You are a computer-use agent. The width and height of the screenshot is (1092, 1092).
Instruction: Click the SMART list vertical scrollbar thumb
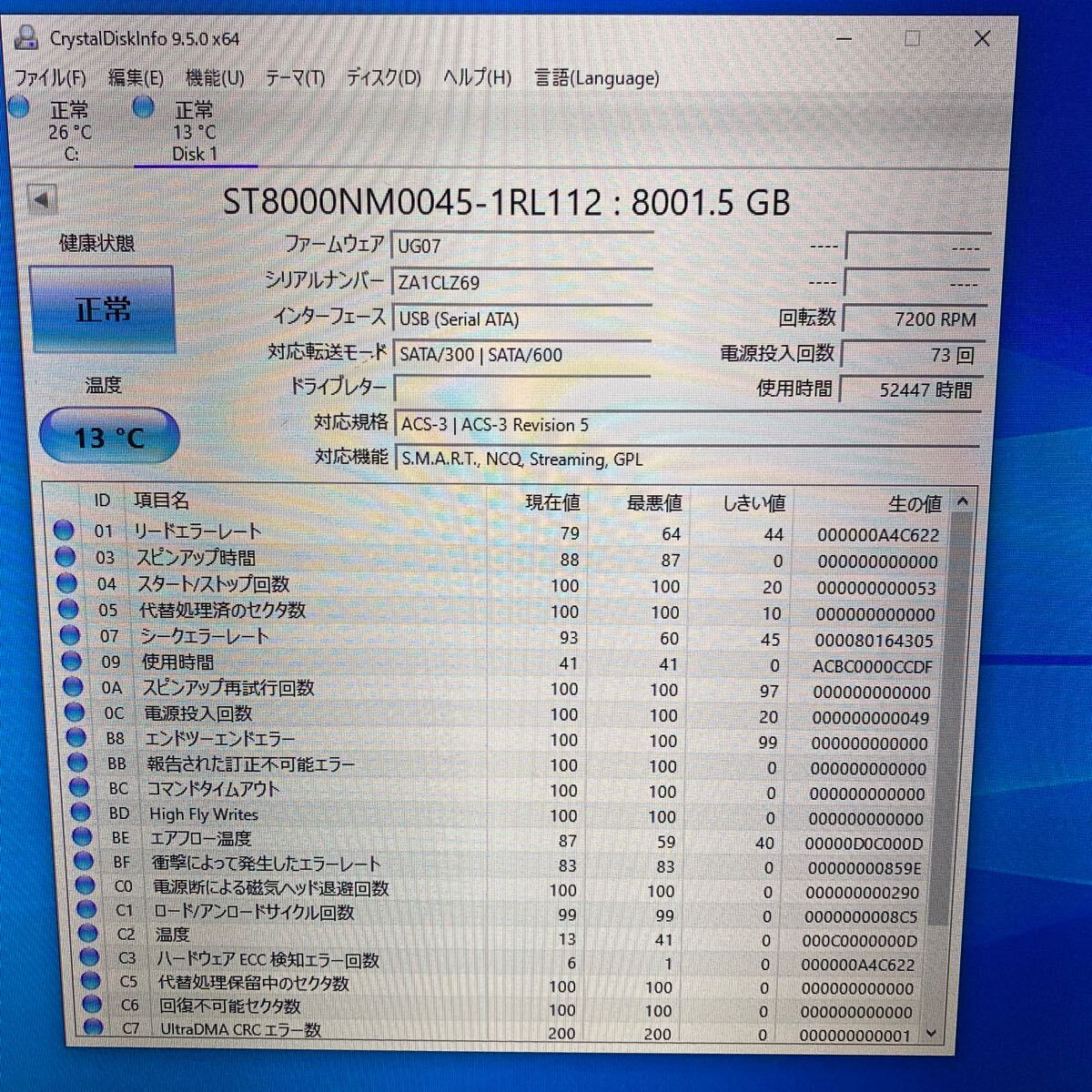(x=951, y=719)
